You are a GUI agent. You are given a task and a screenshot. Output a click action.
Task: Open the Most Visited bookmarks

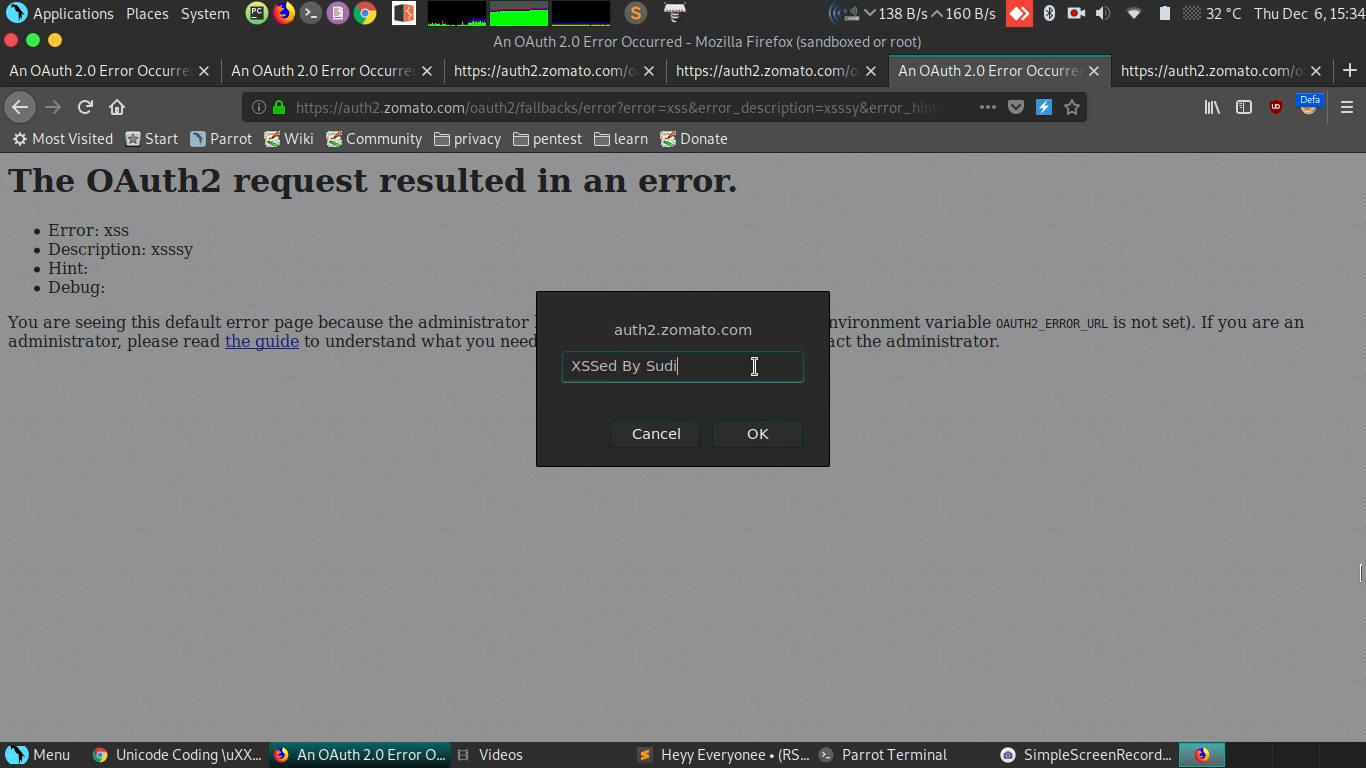coord(62,139)
